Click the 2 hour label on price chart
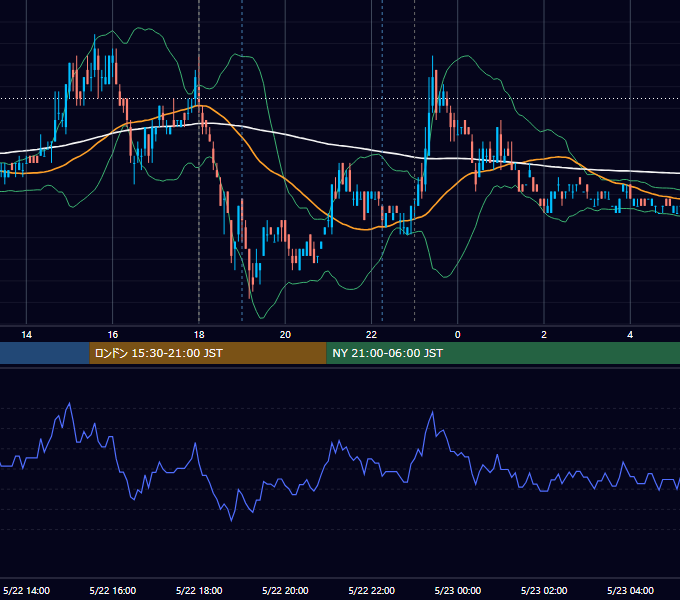 coord(544,335)
